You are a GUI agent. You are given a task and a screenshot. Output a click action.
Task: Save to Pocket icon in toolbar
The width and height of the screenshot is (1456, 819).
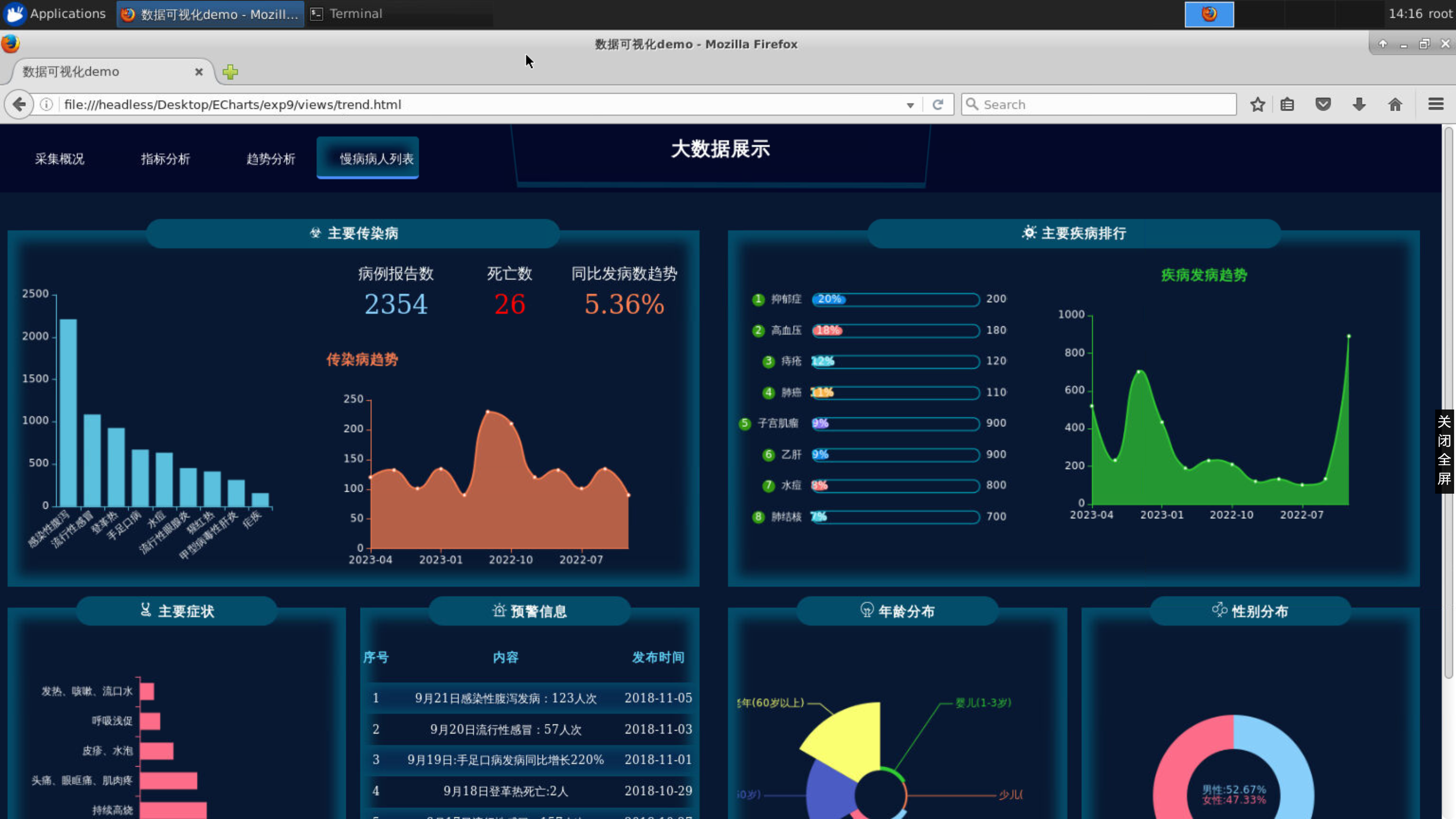click(x=1323, y=105)
